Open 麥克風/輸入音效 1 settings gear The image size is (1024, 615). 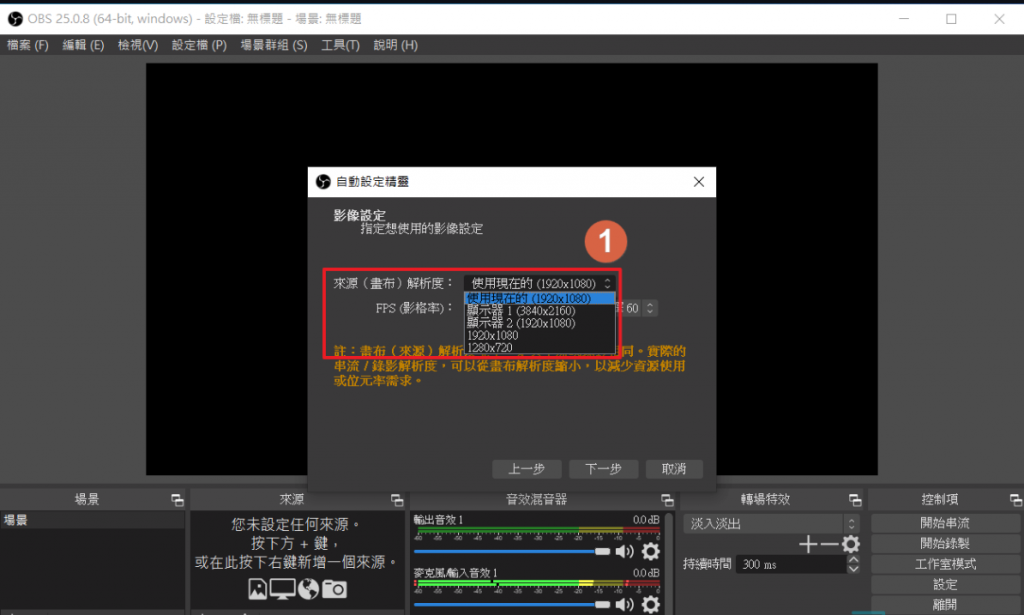click(x=650, y=605)
